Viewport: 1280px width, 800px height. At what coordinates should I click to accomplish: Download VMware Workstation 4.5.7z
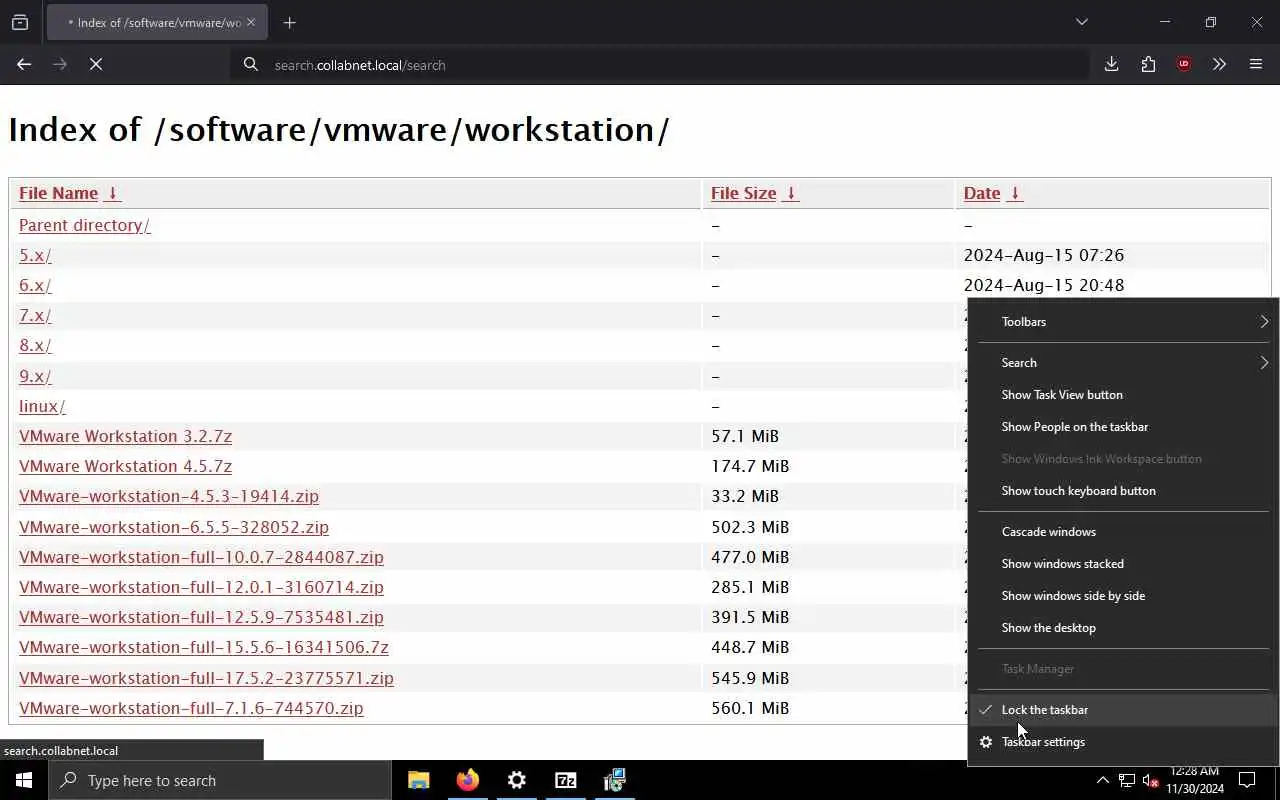125,466
